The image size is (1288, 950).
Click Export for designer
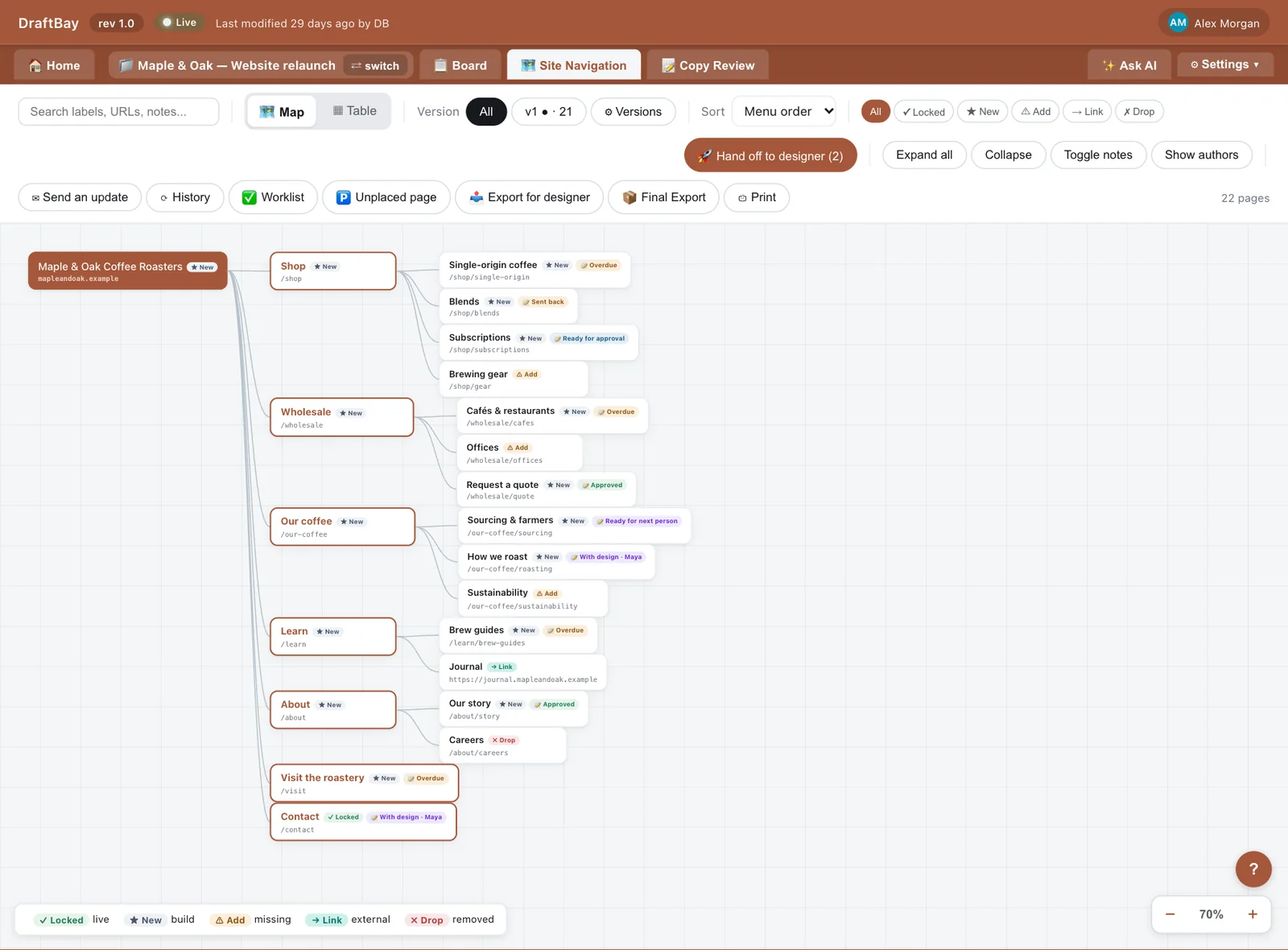[x=529, y=197]
